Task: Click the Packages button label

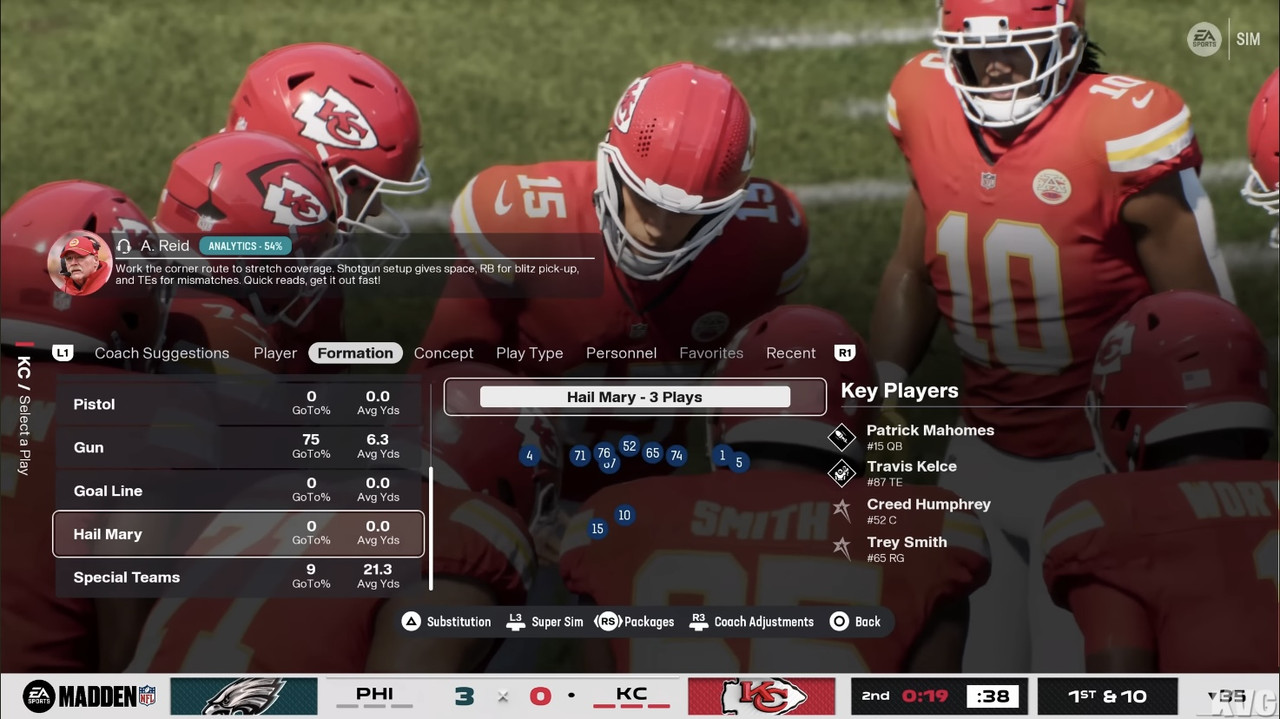Action: [649, 621]
